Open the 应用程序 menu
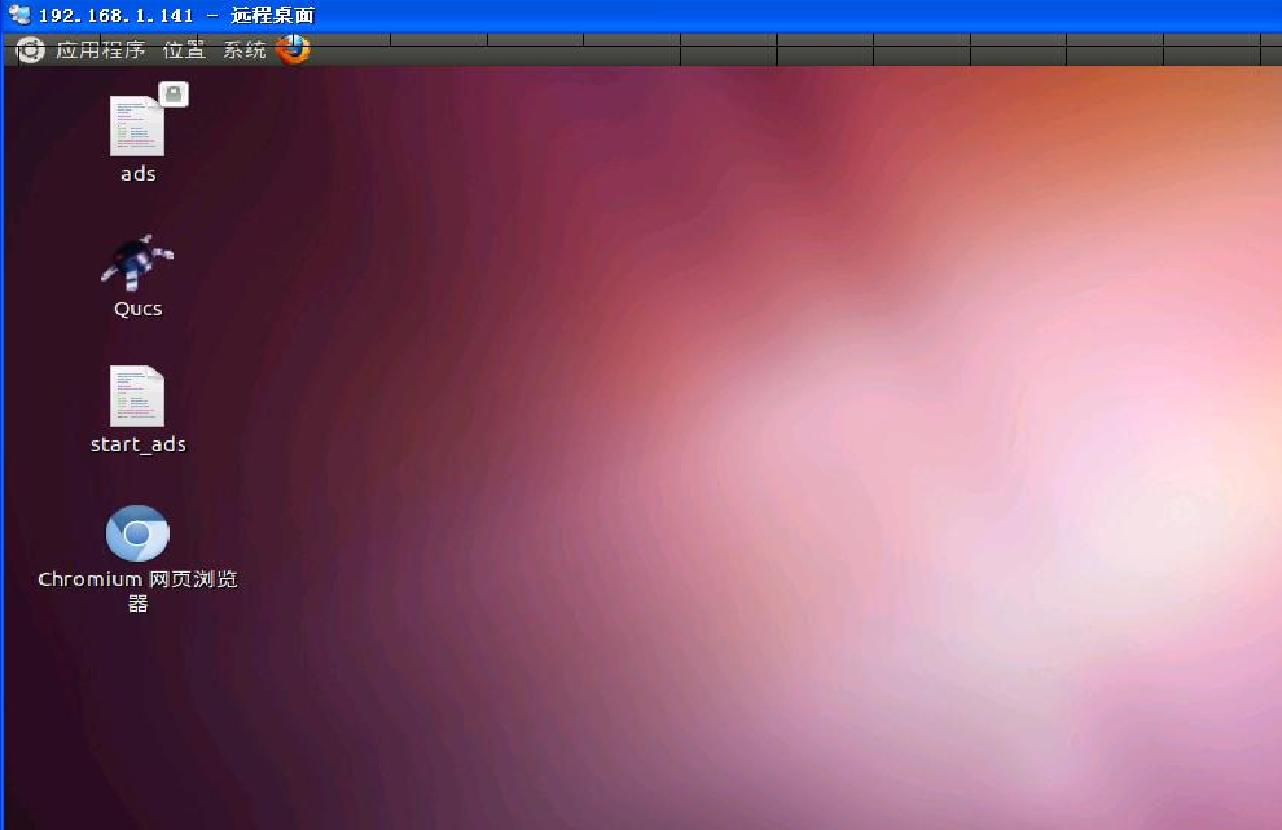1282x830 pixels. tap(100, 50)
